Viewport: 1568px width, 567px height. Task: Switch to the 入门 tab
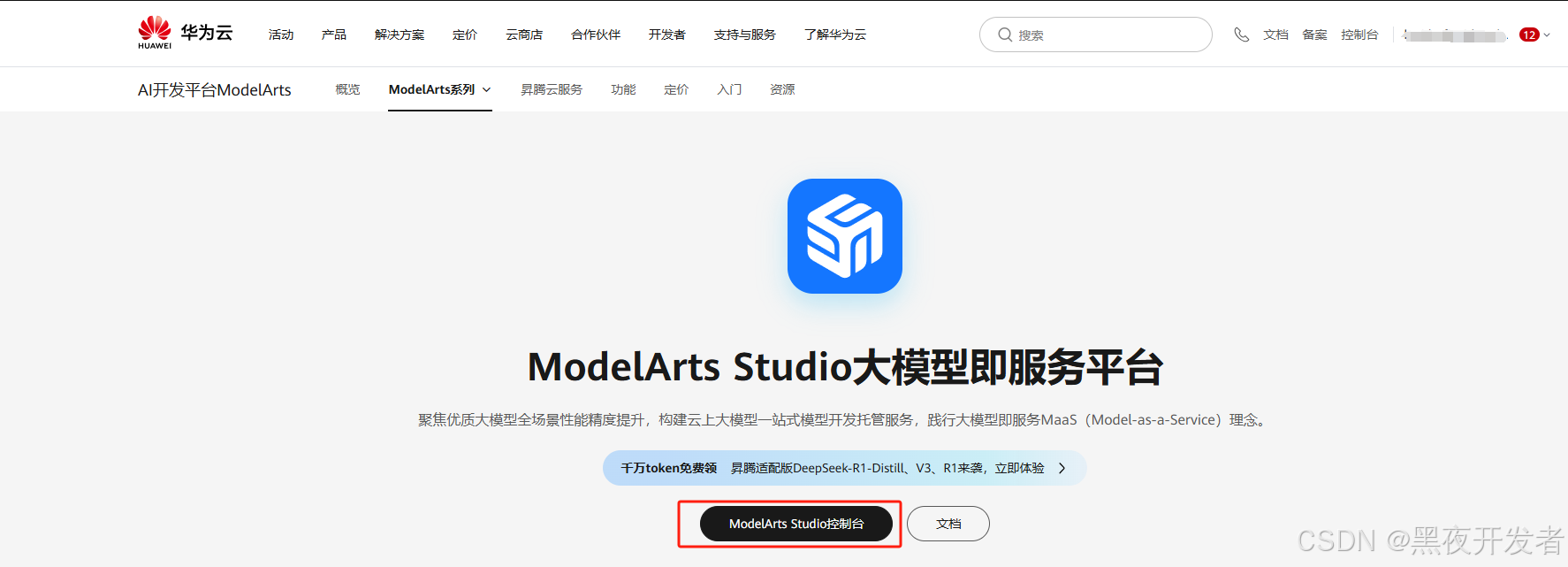pyautogui.click(x=729, y=89)
